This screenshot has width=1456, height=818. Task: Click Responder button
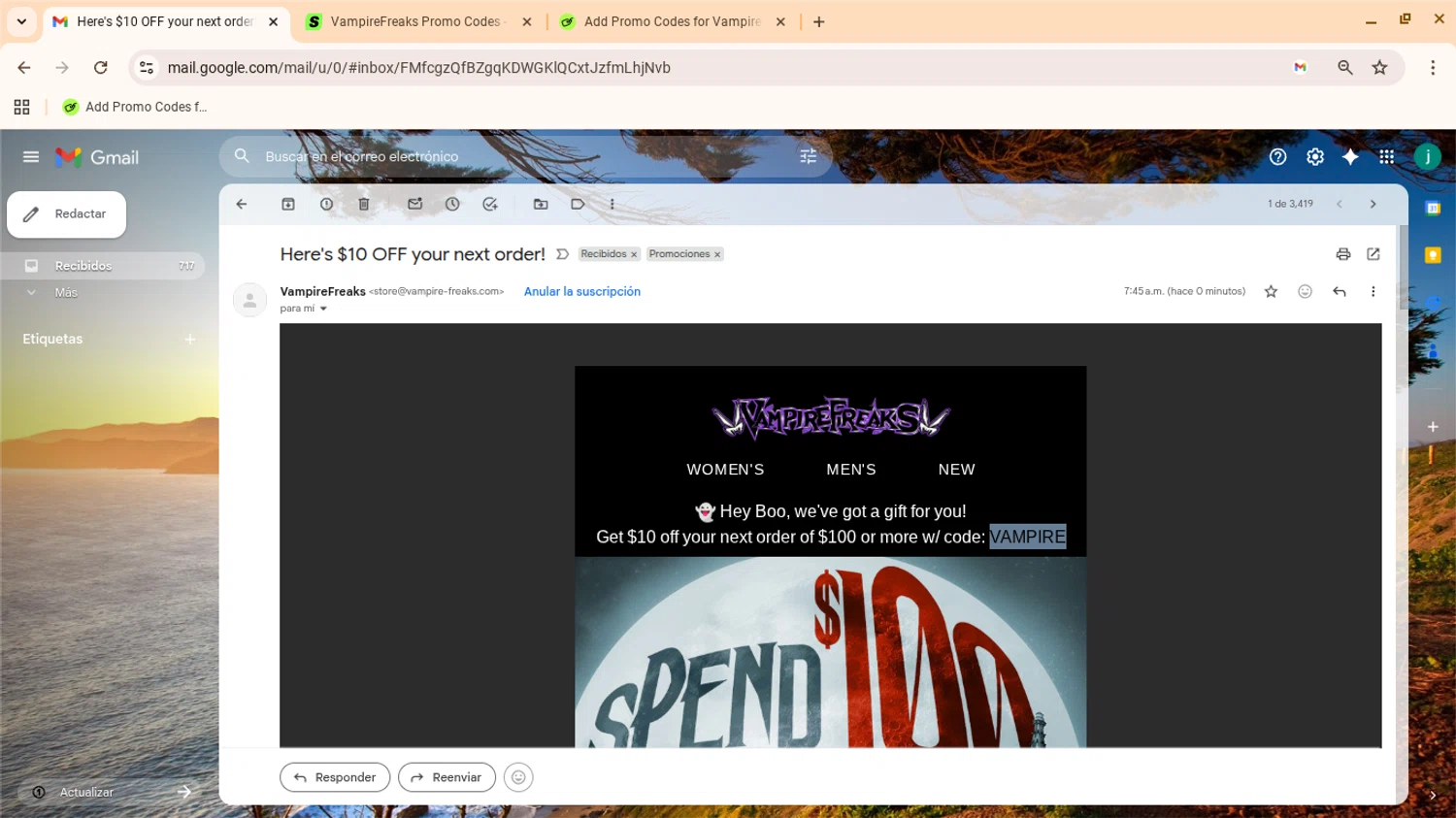335,777
